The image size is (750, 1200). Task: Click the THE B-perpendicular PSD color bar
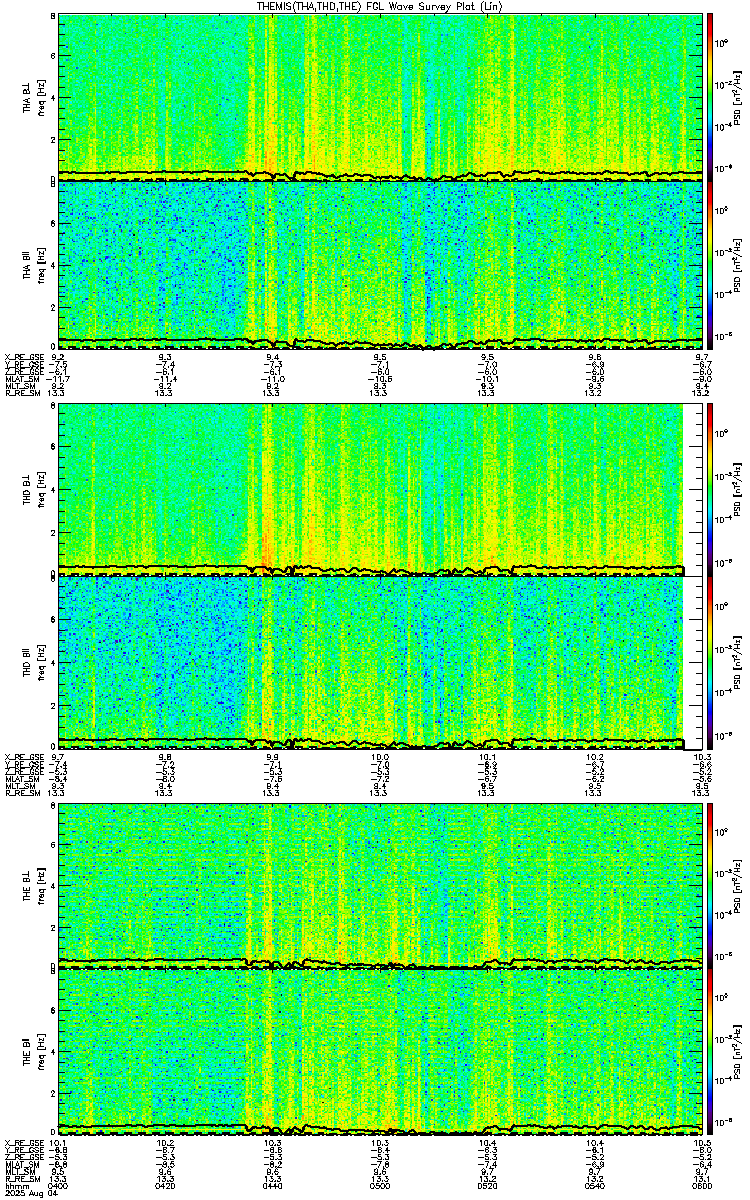click(710, 883)
